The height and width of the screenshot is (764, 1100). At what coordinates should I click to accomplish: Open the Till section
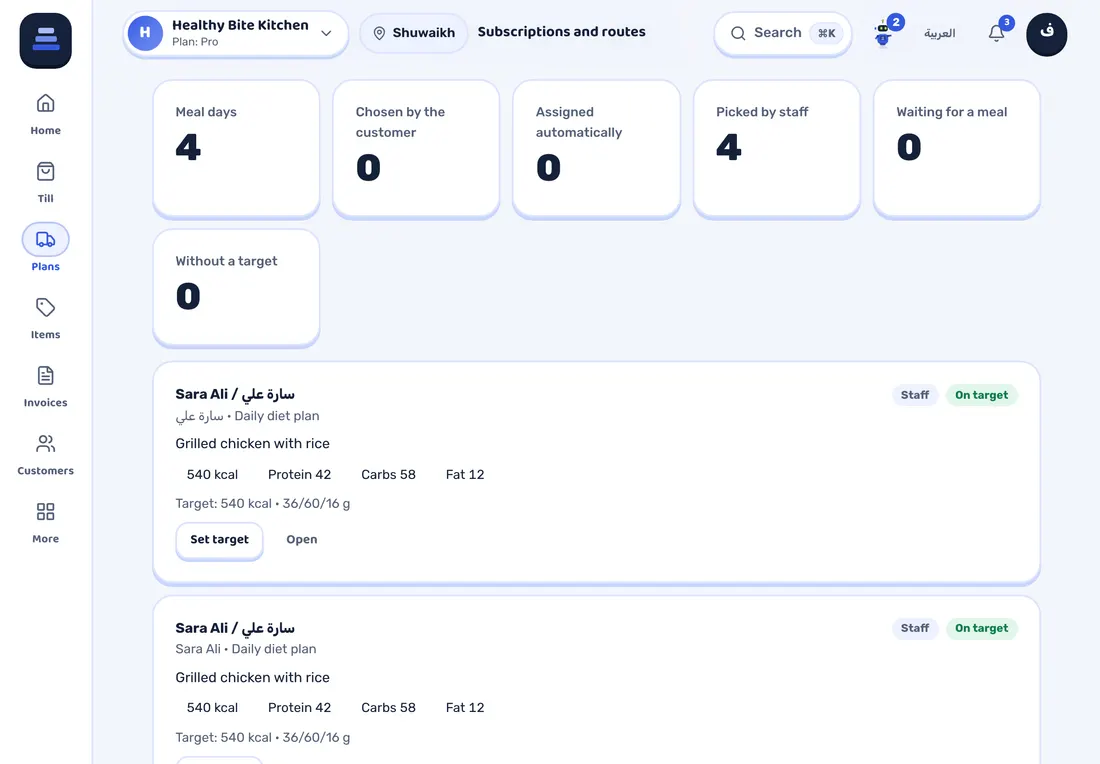pyautogui.click(x=46, y=182)
